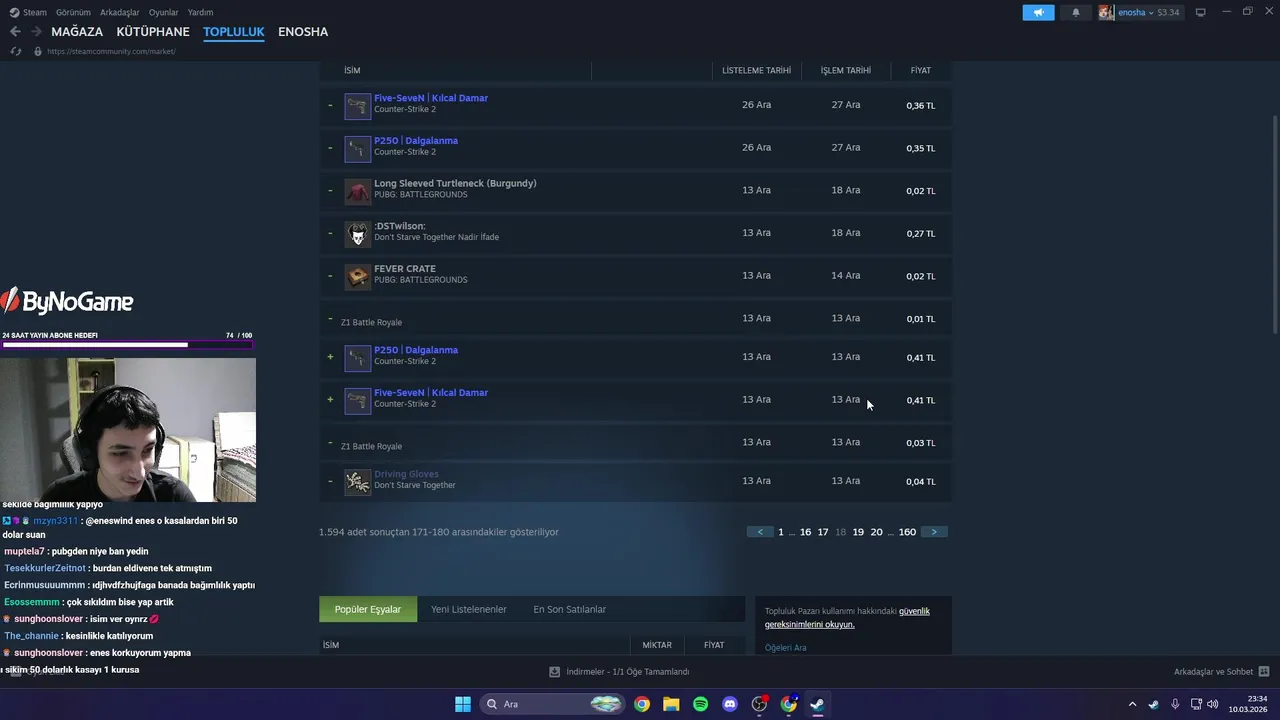Click Z1 Battle Royale 0,01 TL row text
Image resolution: width=1280 pixels, height=720 pixels.
(x=371, y=322)
